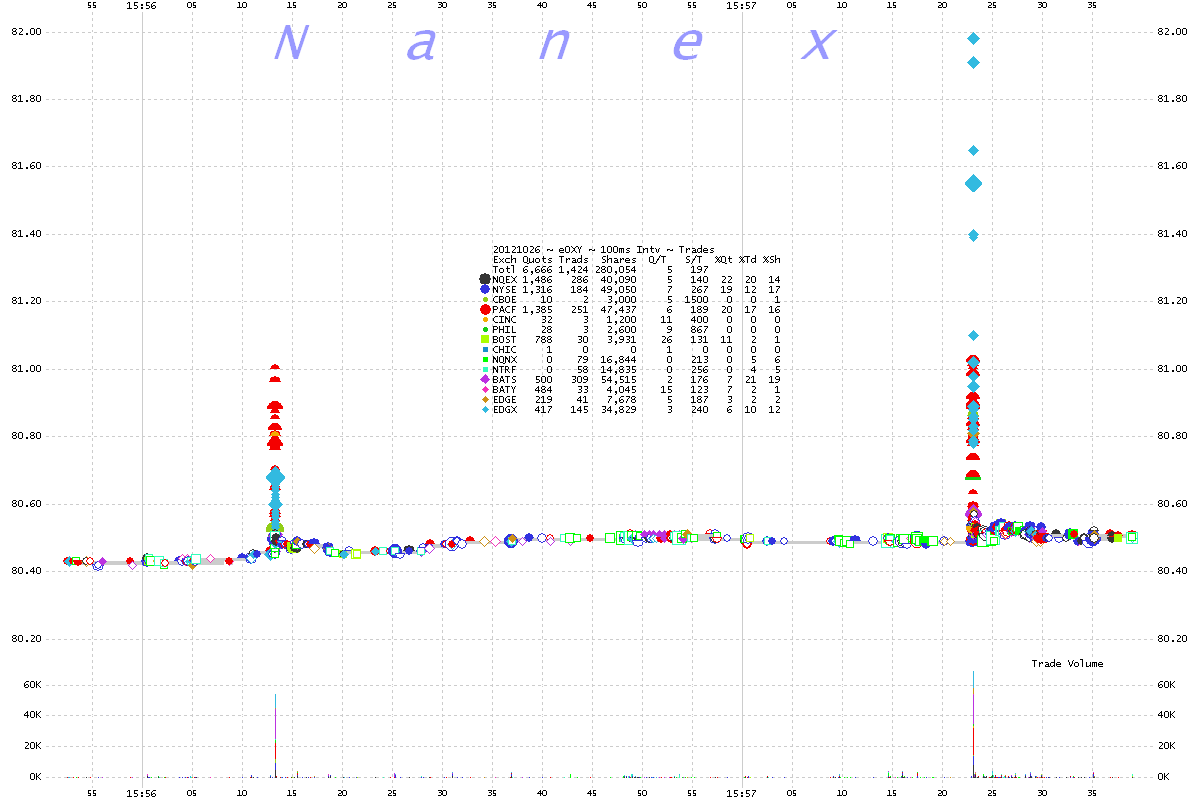Click the 15:56 label on top time axis
1200x800 pixels.
[x=142, y=5]
